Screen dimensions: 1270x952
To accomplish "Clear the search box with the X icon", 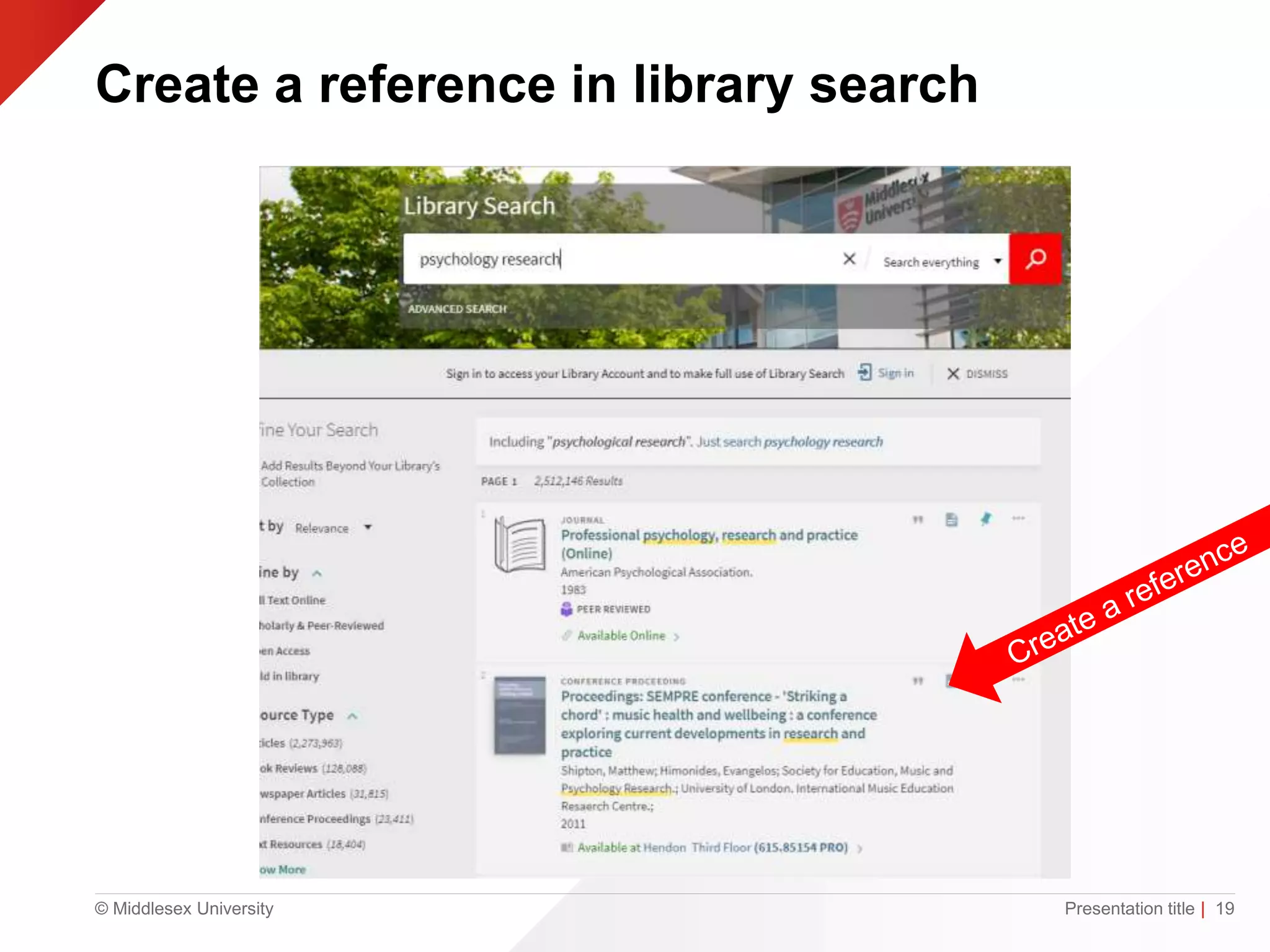I will pyautogui.click(x=850, y=259).
